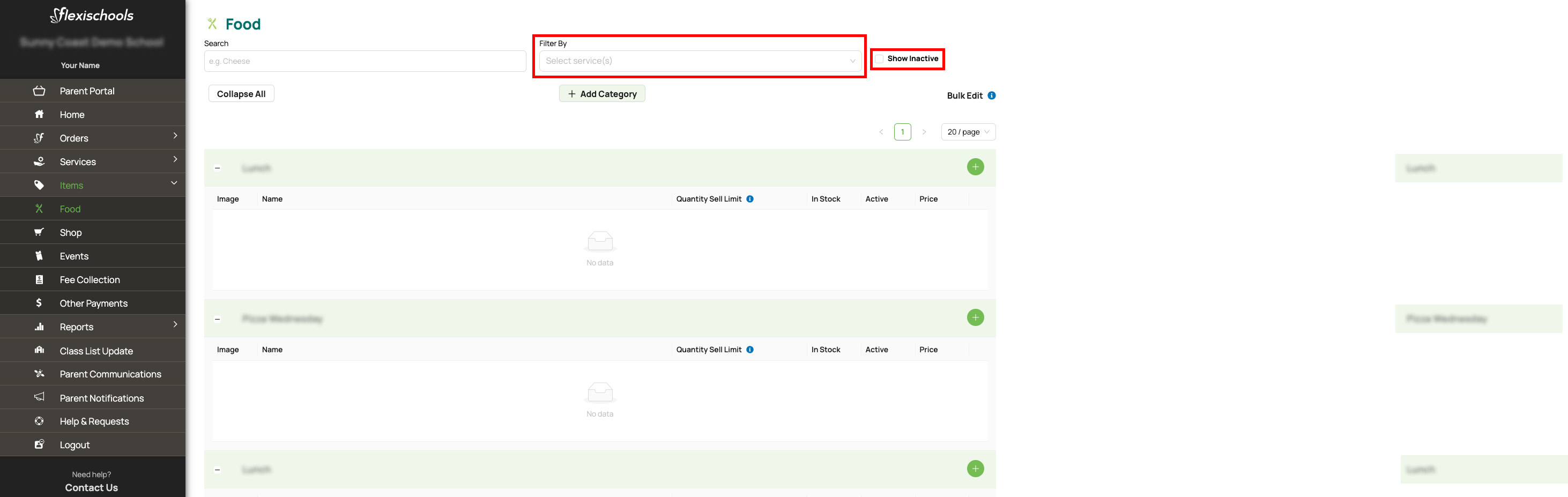Follow the Contact Us link
This screenshot has height=497, width=1568.
91,487
